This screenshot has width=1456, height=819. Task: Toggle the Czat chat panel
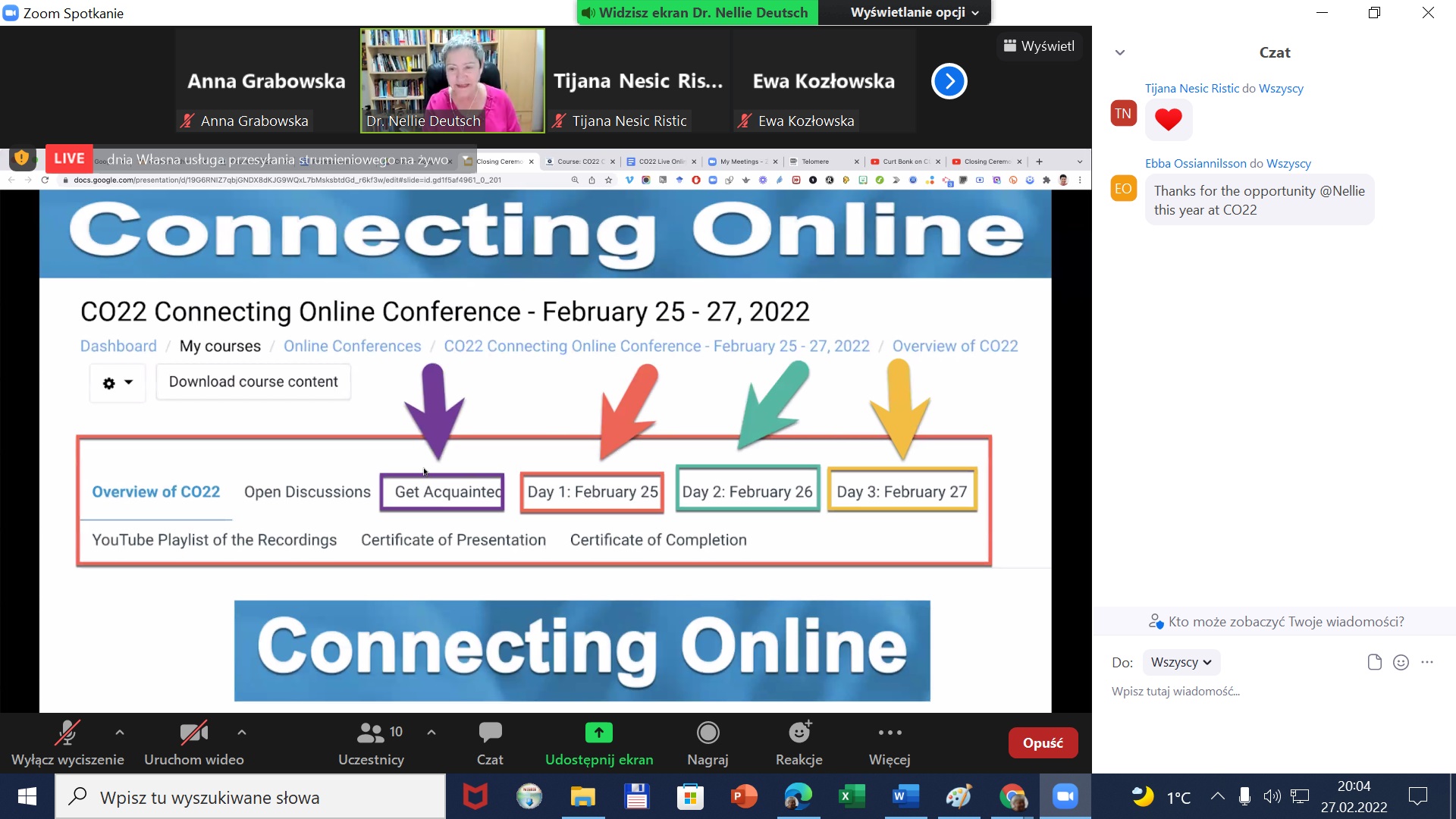pyautogui.click(x=490, y=743)
